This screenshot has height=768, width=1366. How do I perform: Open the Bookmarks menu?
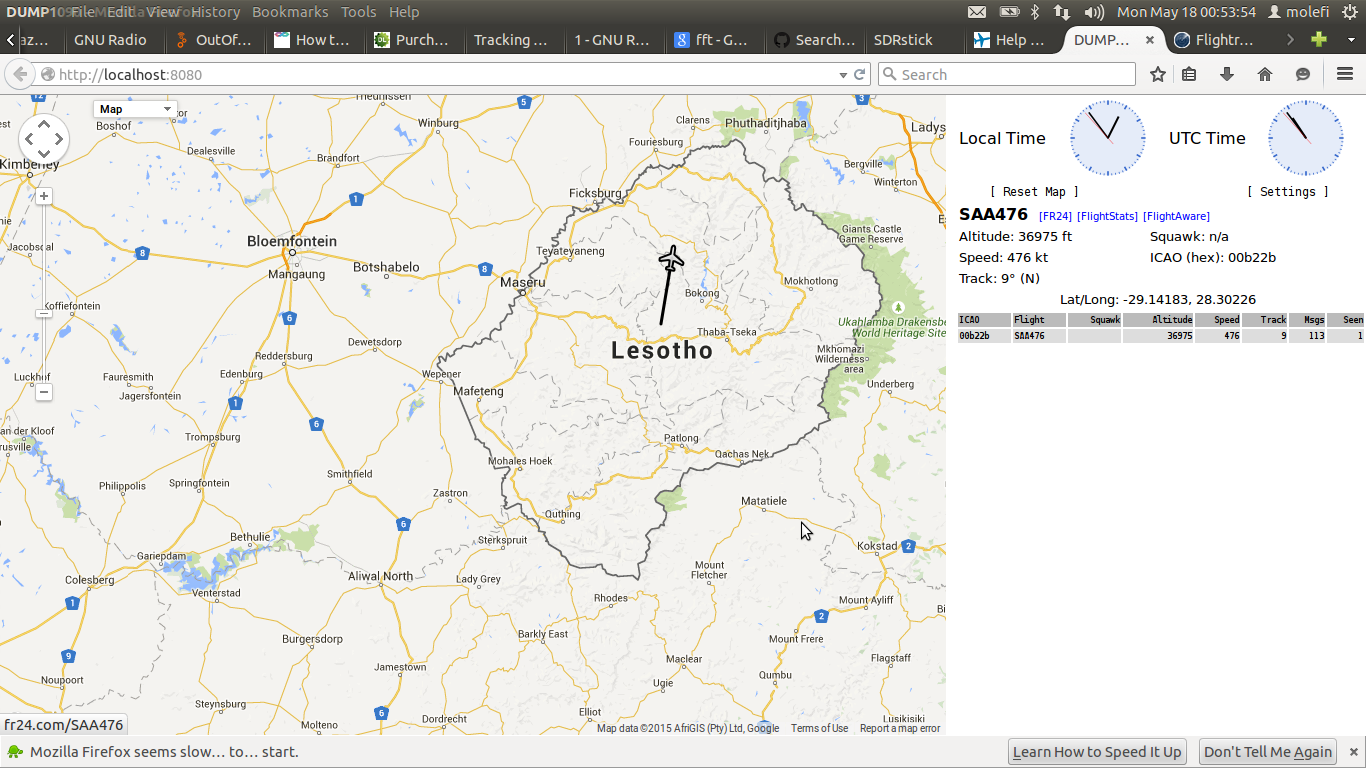click(290, 12)
